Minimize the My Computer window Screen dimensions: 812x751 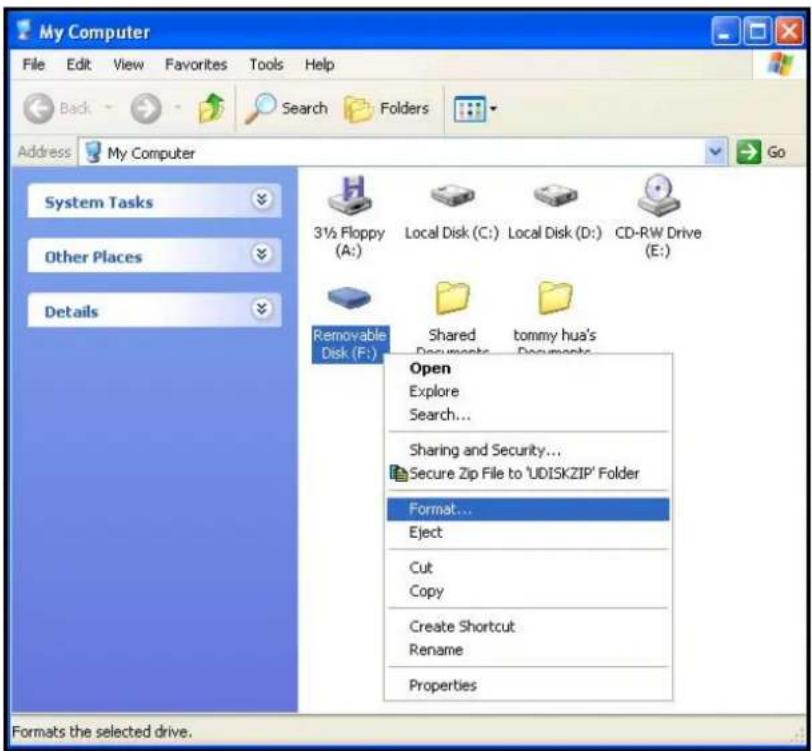pos(726,31)
